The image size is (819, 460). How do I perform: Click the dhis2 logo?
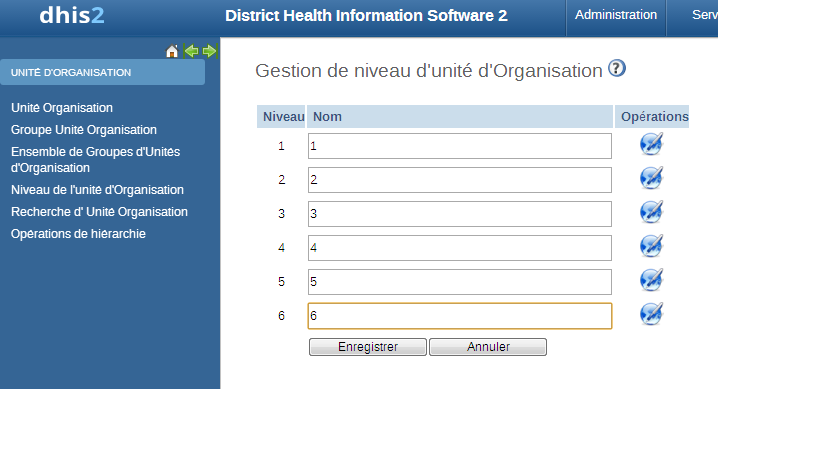[x=71, y=16]
